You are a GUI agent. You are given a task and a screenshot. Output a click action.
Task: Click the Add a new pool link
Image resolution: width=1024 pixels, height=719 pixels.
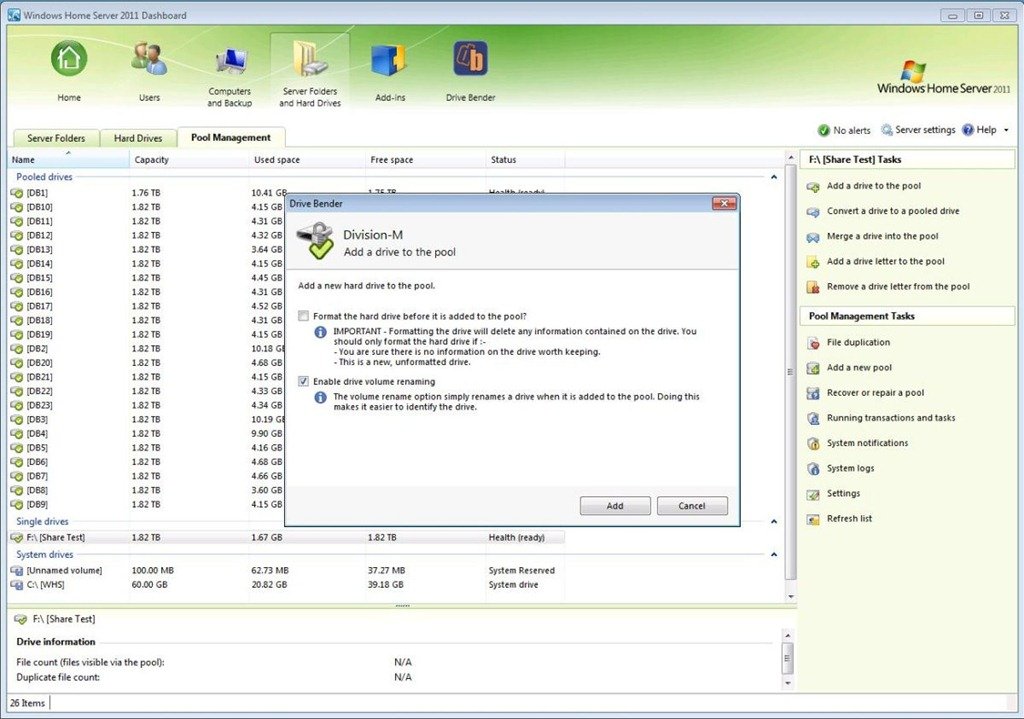pos(859,368)
